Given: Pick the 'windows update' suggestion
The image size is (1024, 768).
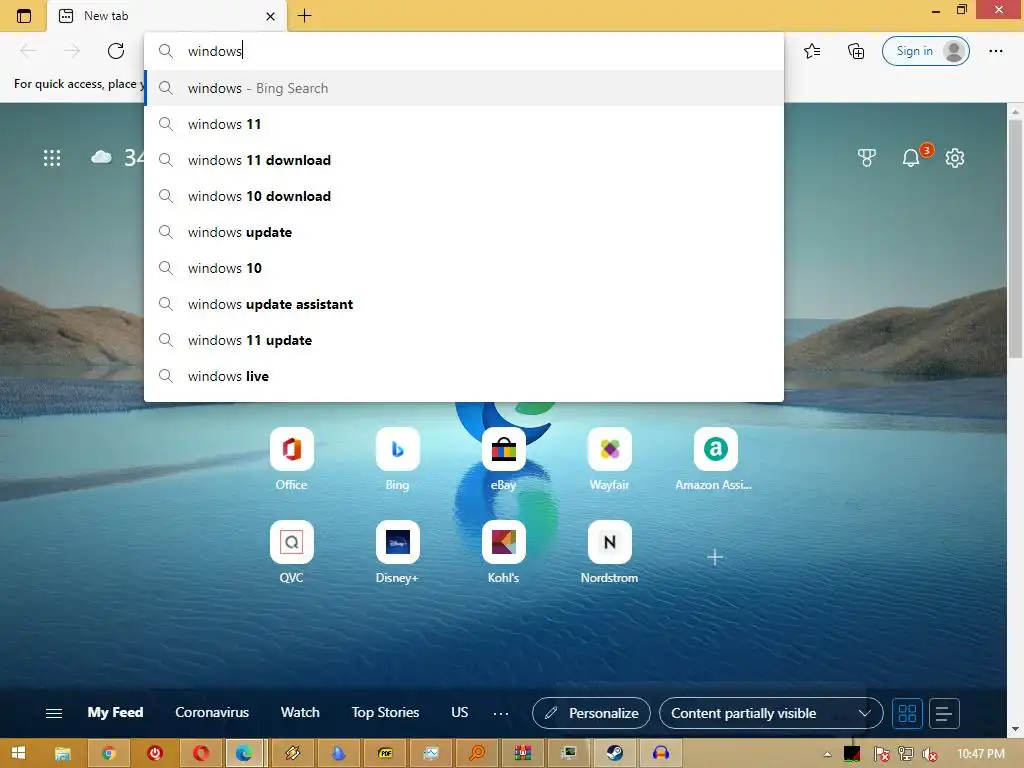Looking at the screenshot, I should pos(464,232).
